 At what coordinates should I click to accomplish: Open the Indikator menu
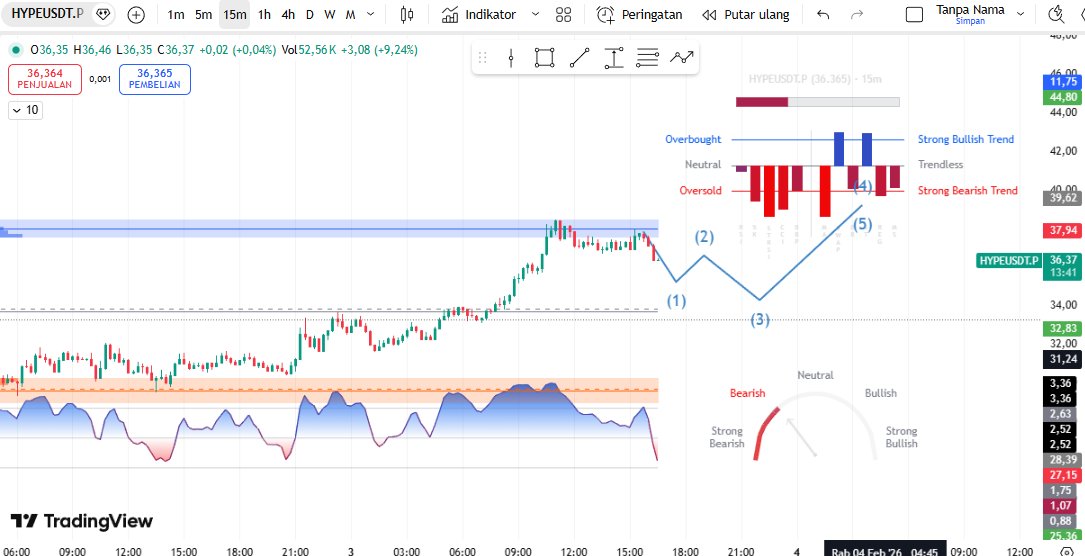(x=480, y=15)
